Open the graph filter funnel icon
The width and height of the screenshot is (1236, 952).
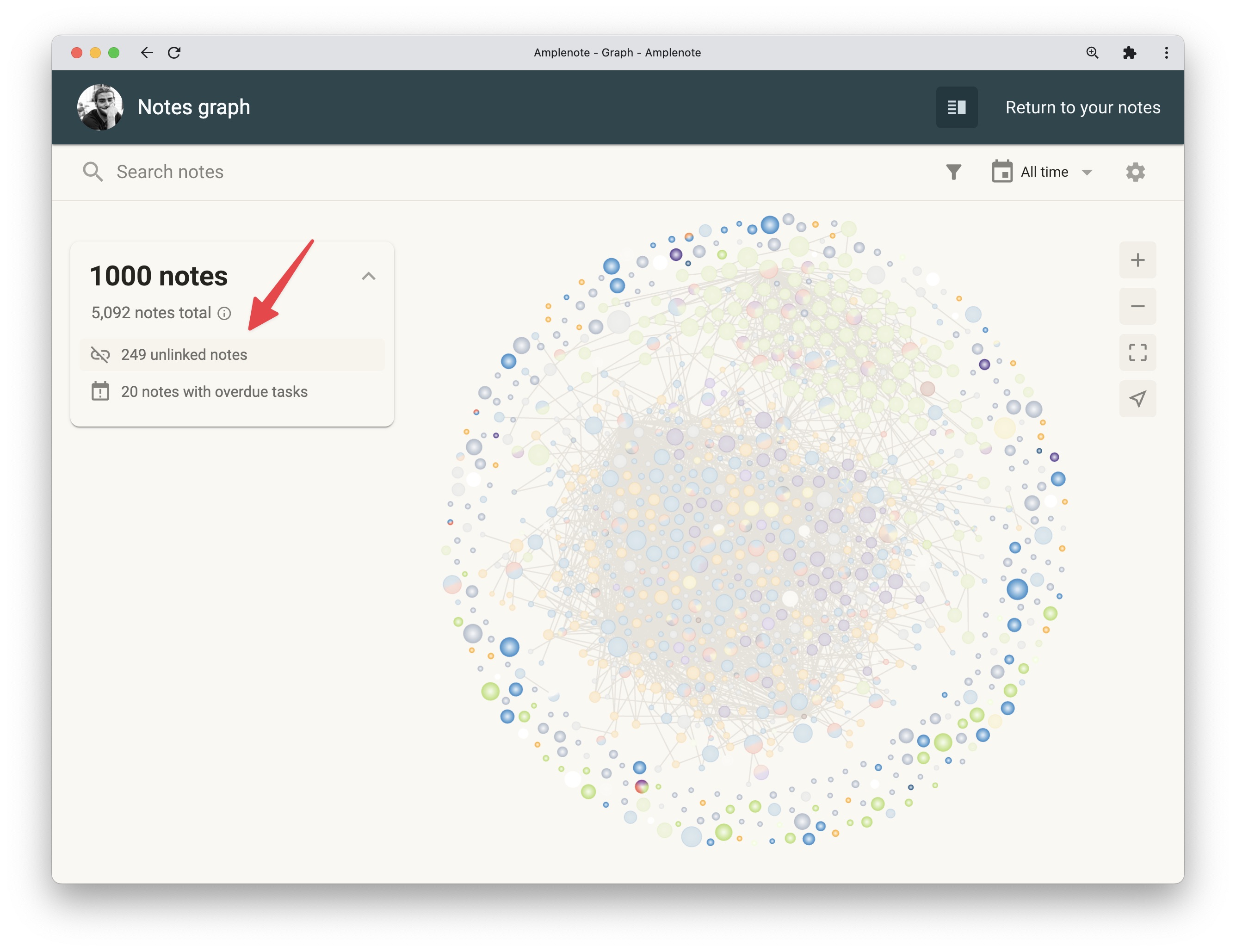pyautogui.click(x=954, y=172)
